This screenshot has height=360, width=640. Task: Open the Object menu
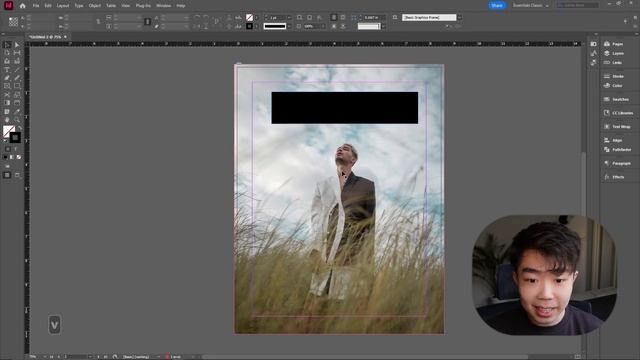[95, 6]
